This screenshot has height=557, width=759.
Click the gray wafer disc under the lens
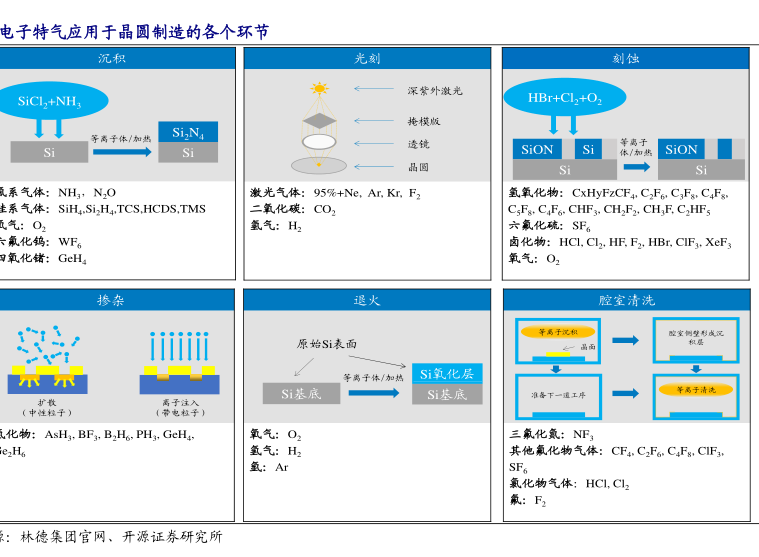319,165
